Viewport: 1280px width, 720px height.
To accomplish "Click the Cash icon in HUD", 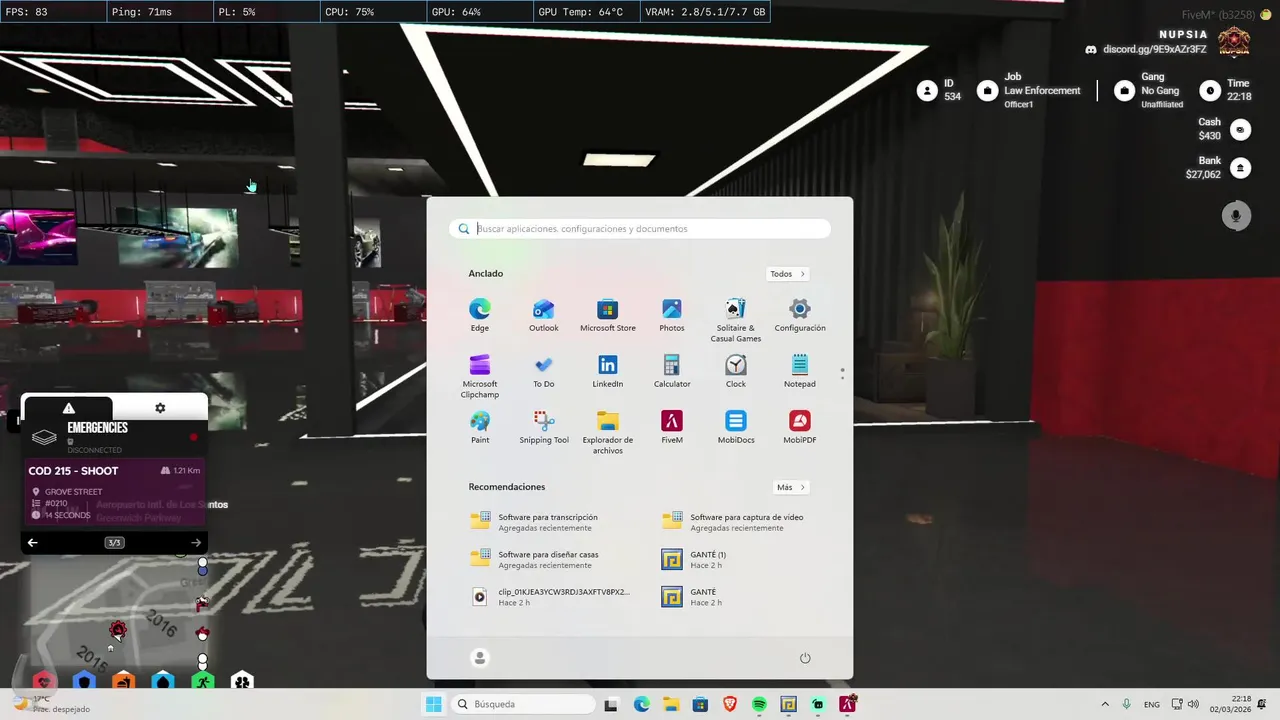I will click(x=1240, y=130).
